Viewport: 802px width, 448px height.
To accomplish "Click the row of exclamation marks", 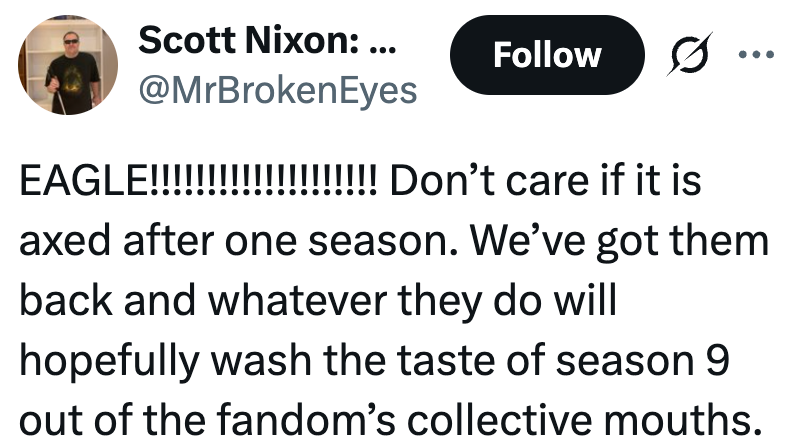I will coord(264,186).
